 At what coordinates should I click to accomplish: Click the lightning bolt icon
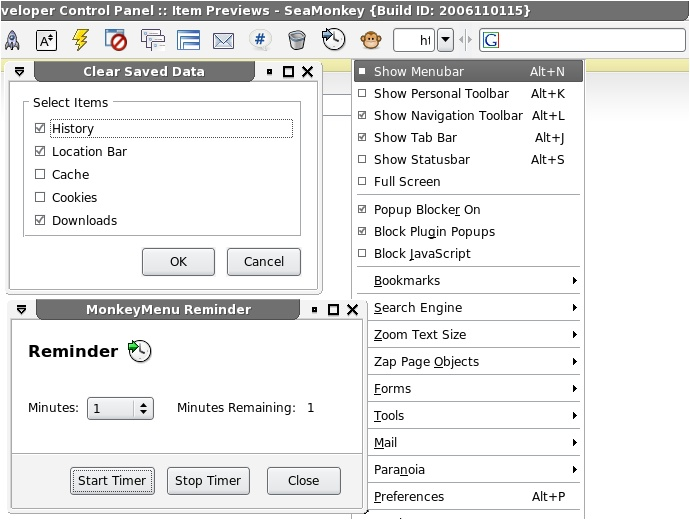[81, 40]
